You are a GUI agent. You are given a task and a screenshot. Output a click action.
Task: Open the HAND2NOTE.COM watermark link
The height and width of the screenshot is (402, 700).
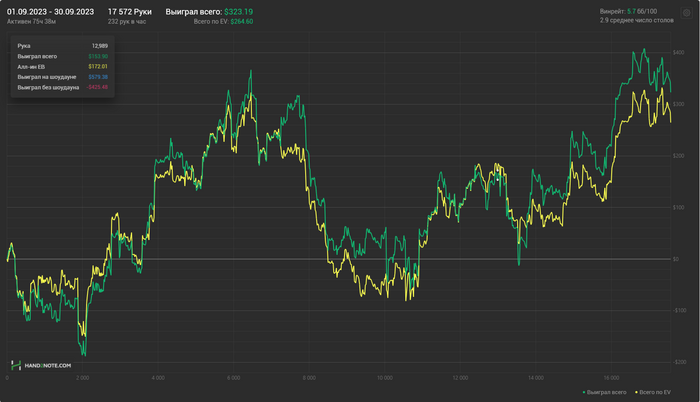(48, 365)
